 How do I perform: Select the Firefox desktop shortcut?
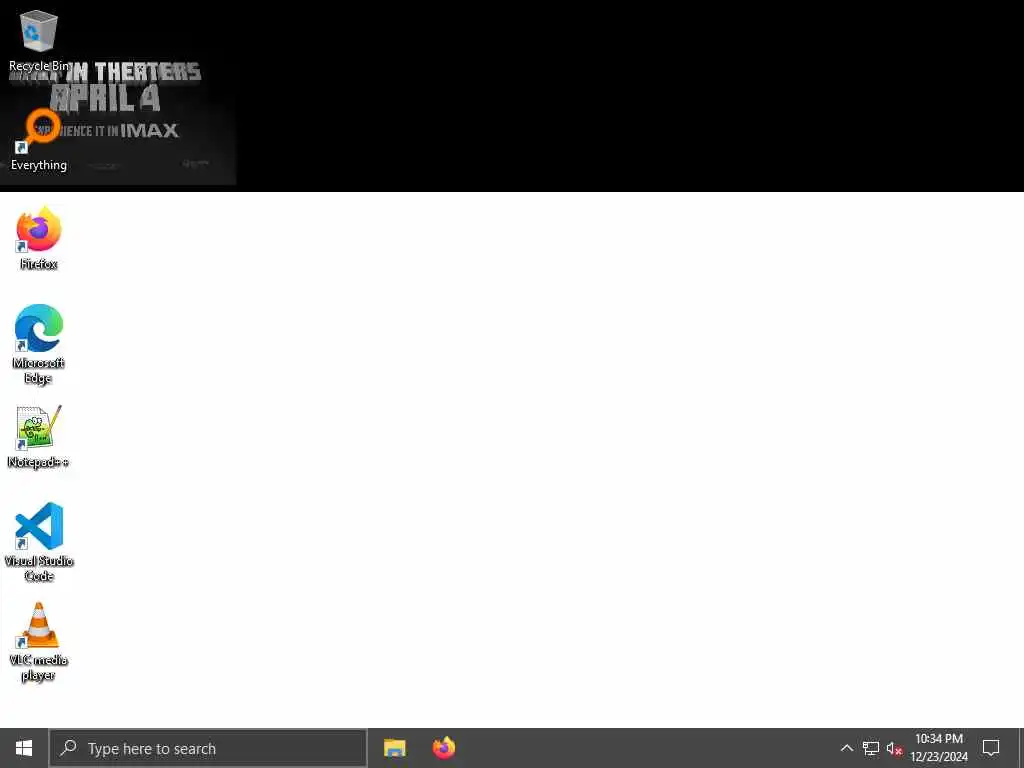point(39,238)
